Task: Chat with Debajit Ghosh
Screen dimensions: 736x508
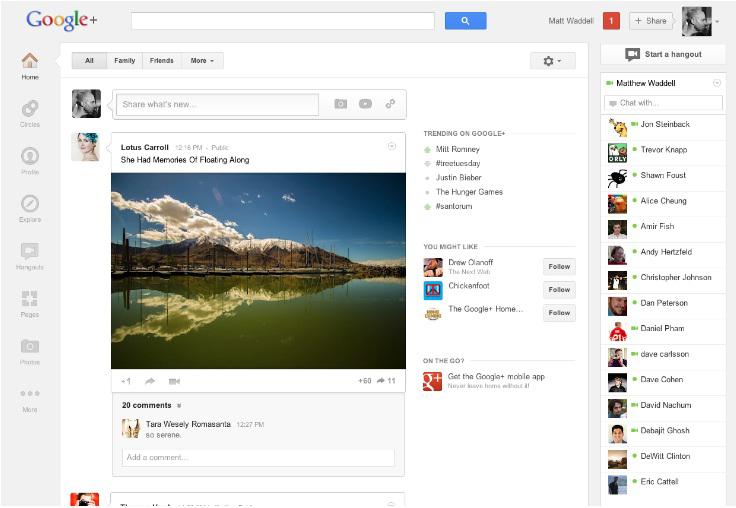Action: 663,434
